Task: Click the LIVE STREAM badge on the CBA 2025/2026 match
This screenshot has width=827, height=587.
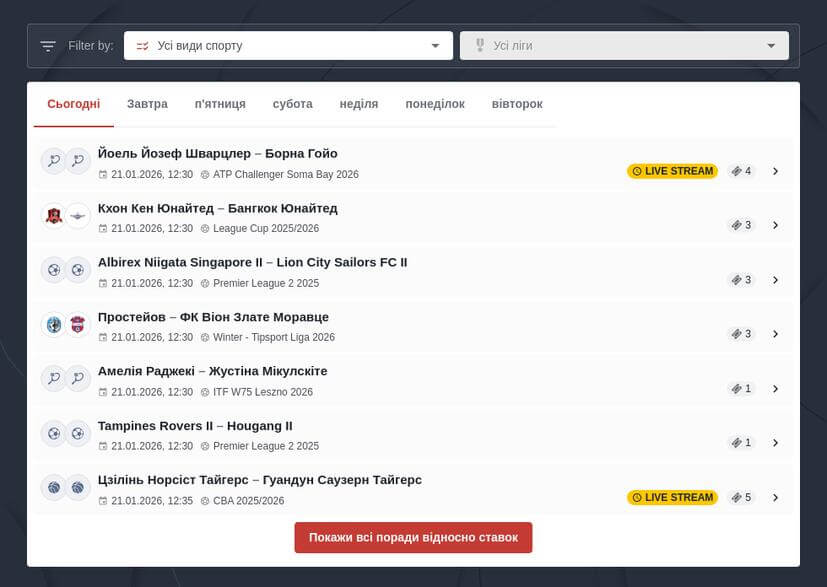Action: (672, 497)
